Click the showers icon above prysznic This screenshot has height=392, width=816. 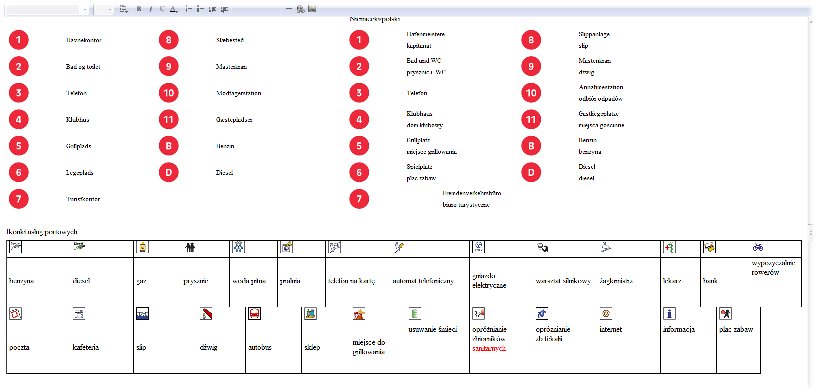click(190, 248)
